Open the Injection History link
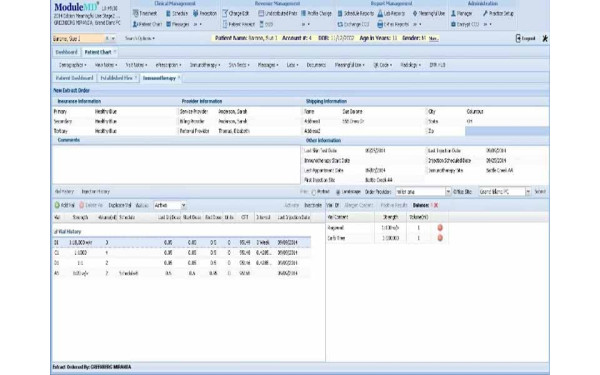The image size is (600, 375). pos(96,192)
